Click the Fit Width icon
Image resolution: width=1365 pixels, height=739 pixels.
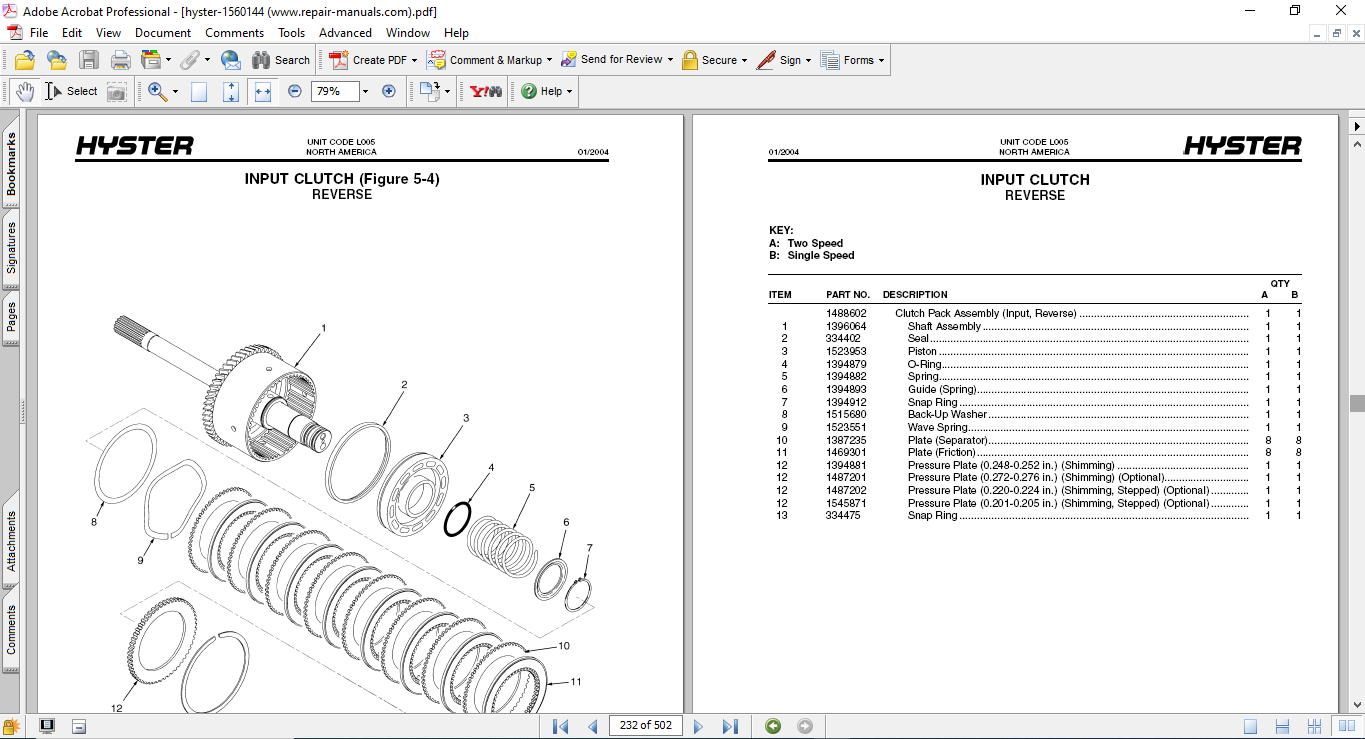pos(263,91)
